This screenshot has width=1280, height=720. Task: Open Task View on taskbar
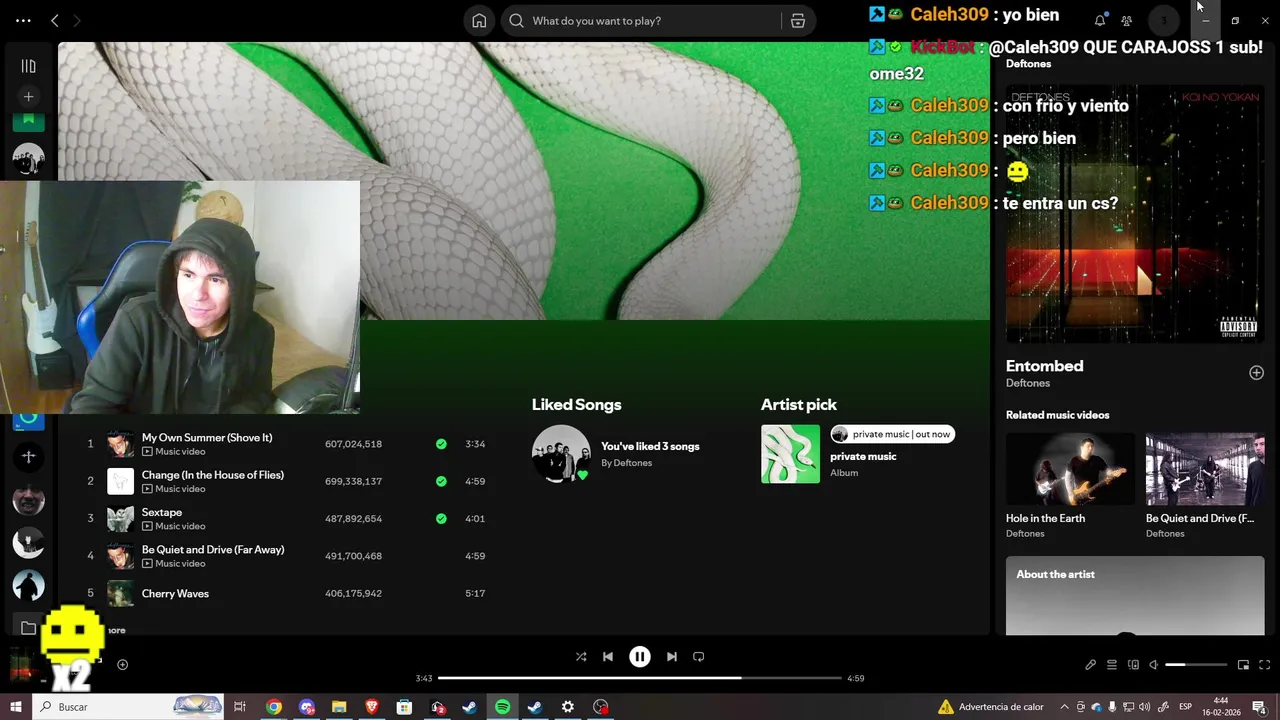240,707
